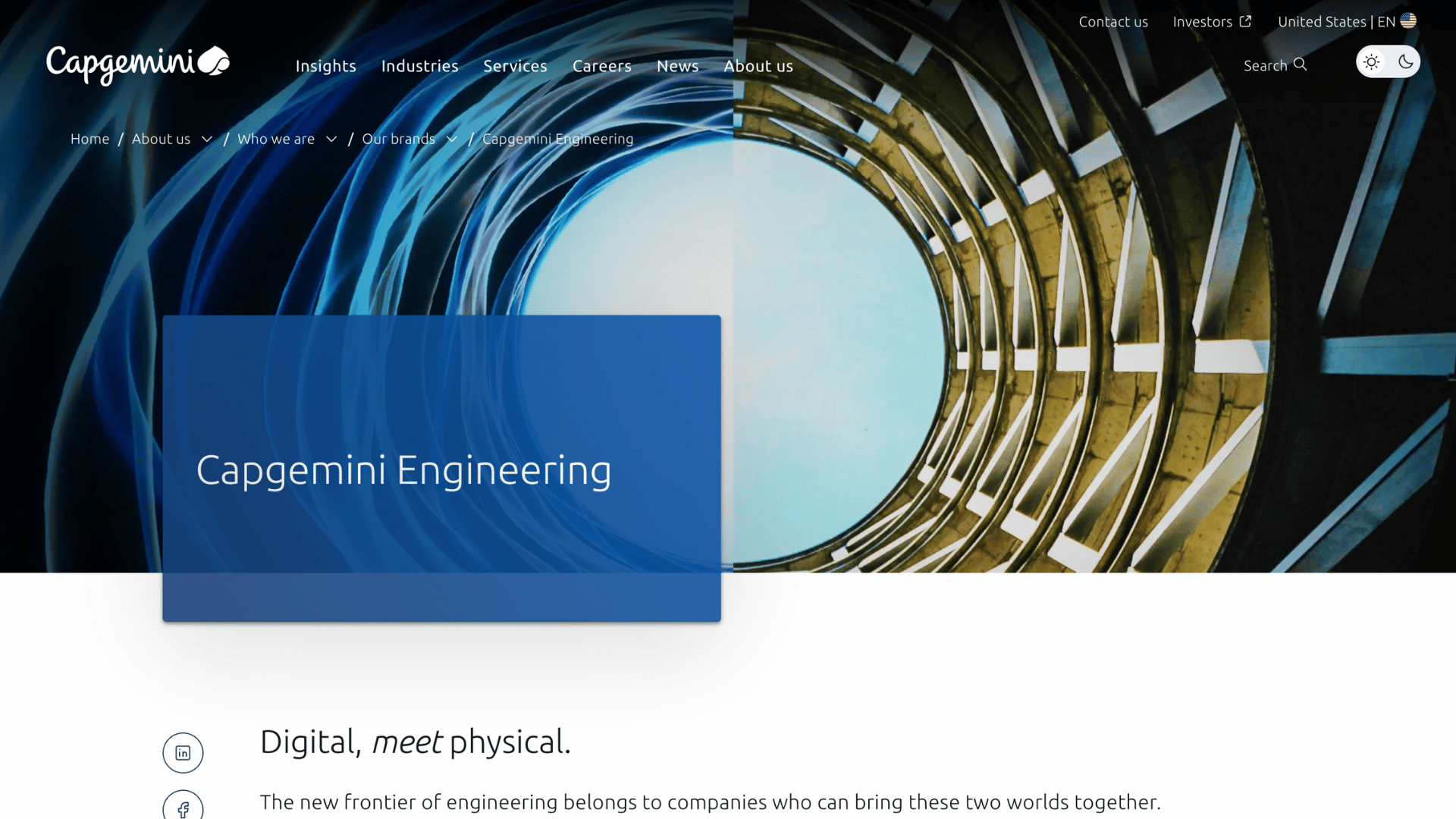Click Capgemini Engineering breadcrumb text
1456x819 pixels.
[557, 139]
